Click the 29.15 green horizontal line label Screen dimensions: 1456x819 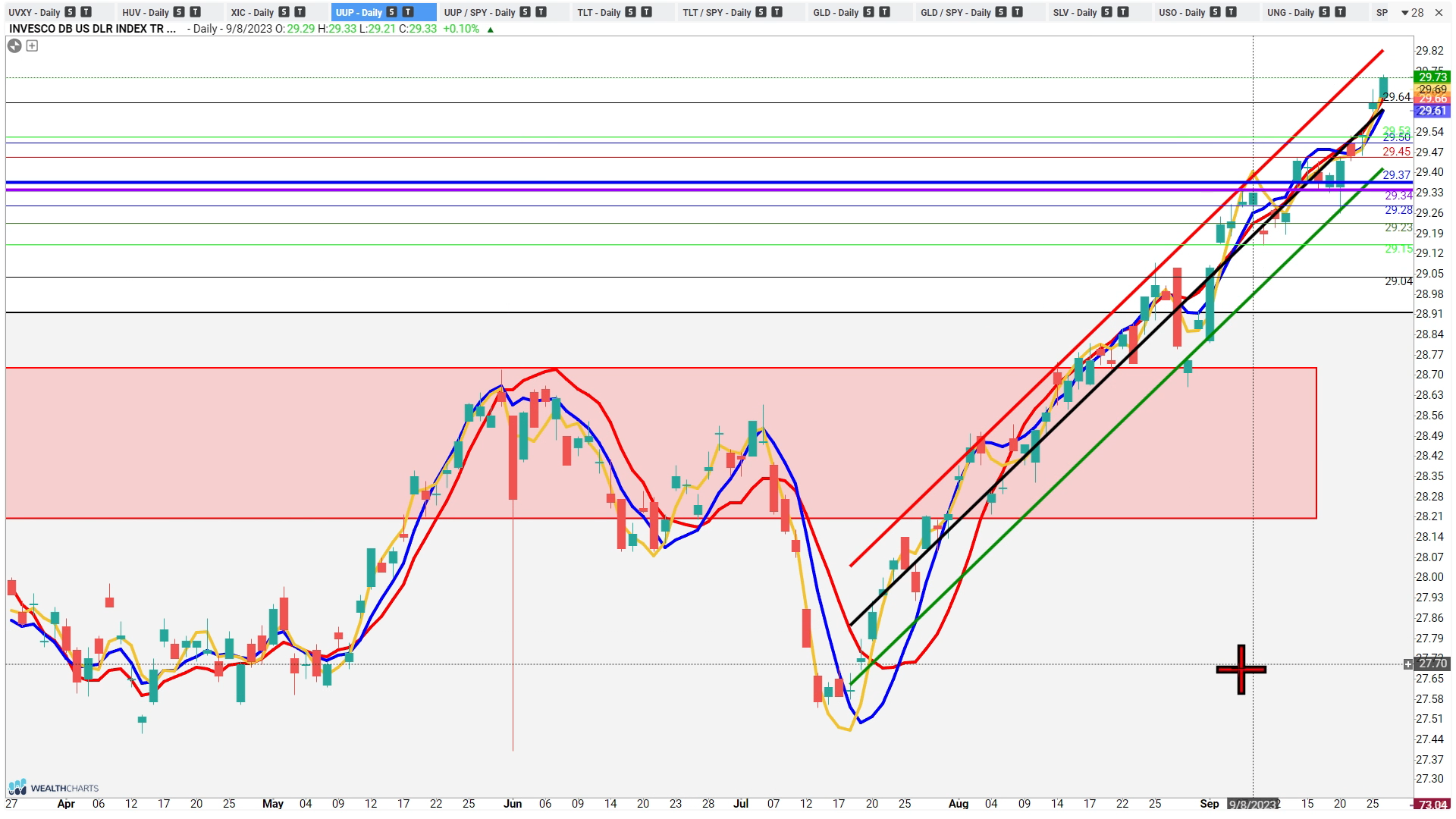point(1398,249)
